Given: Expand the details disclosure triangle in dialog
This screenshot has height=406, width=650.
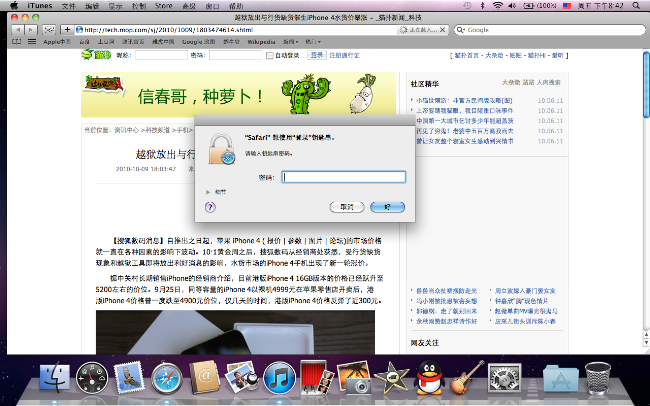Looking at the screenshot, I should point(209,190).
